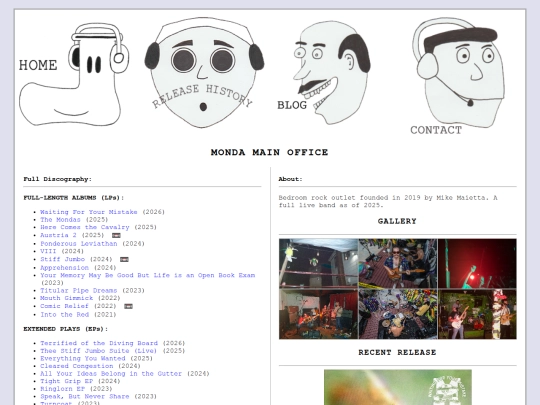
Task: View gallery photo of guitarist in sunglasses
Action: click(x=398, y=263)
